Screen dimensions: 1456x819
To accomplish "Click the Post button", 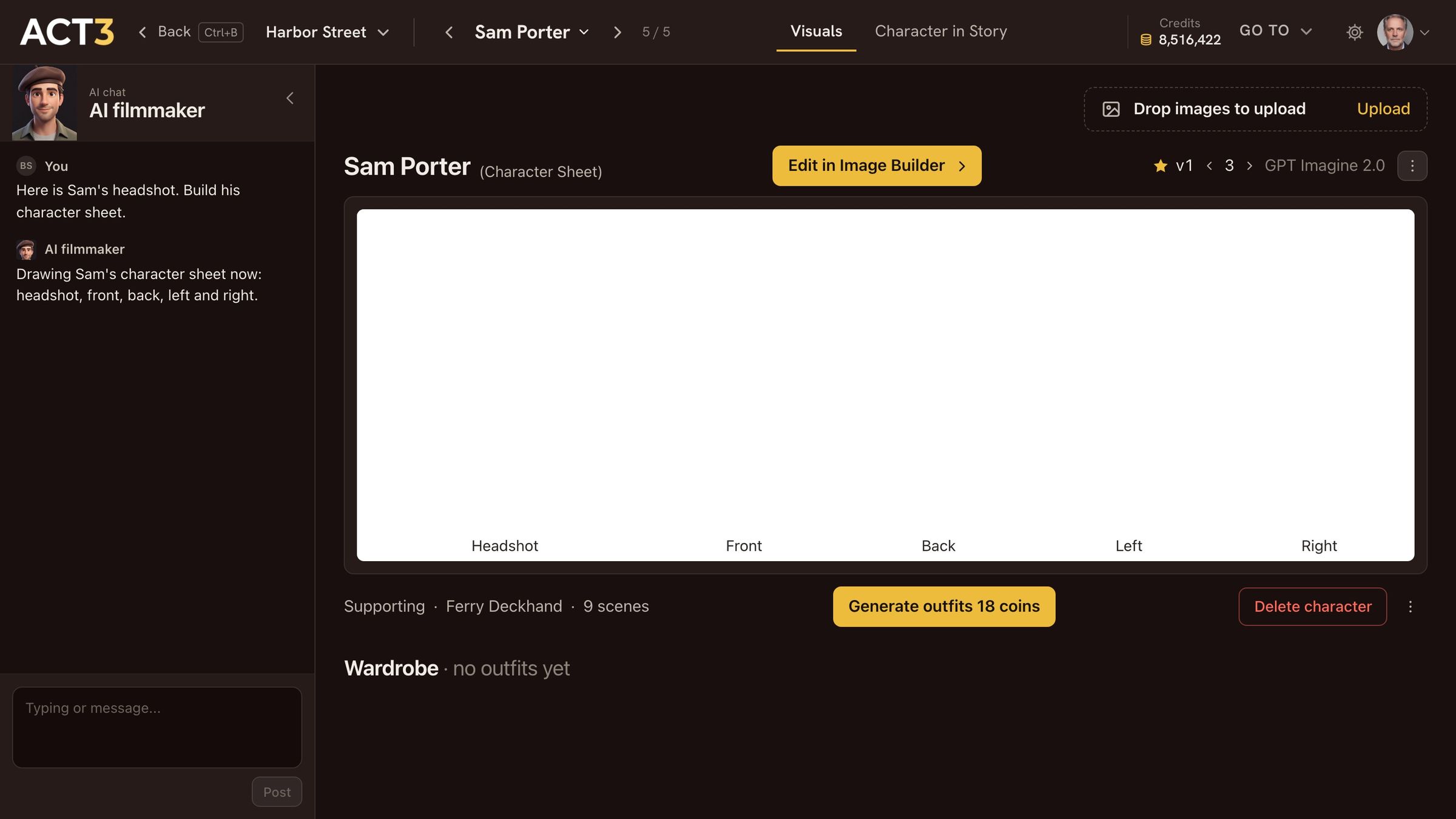I will [x=277, y=792].
